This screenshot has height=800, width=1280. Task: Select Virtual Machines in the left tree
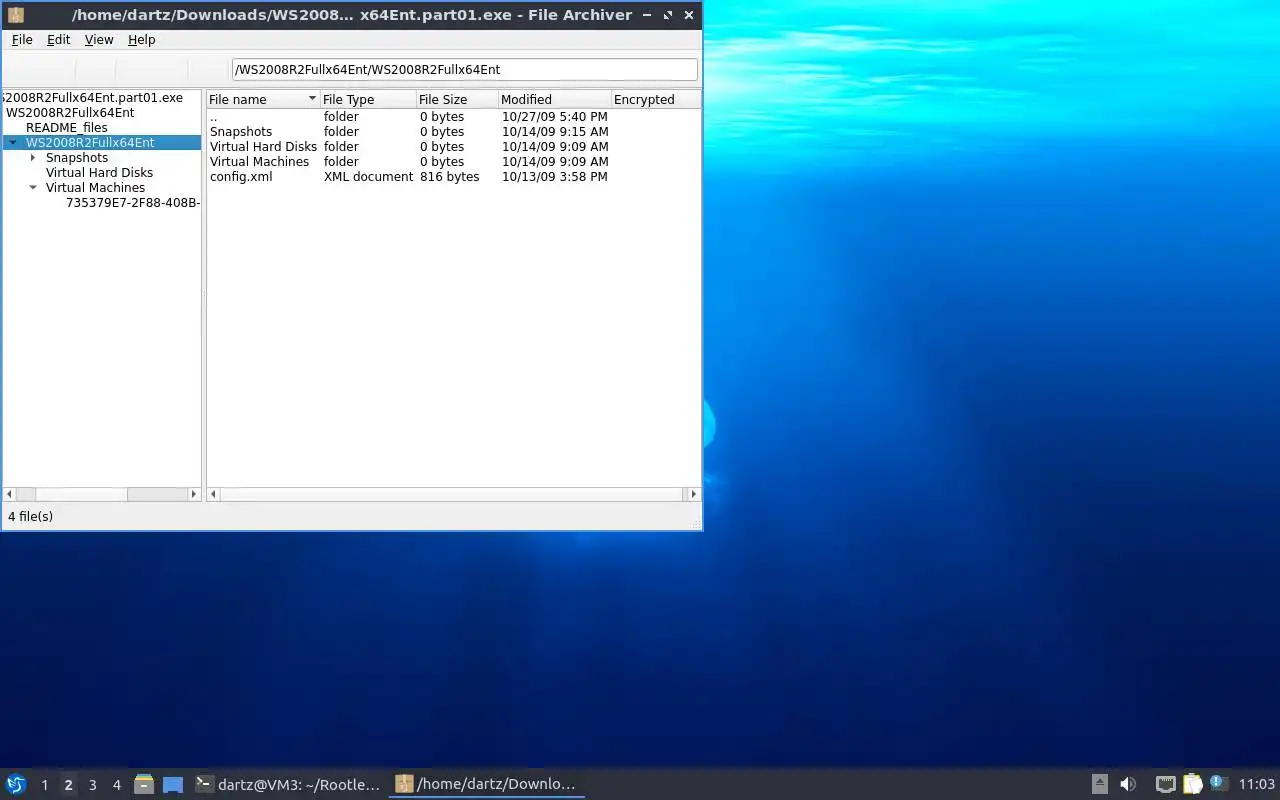95,188
